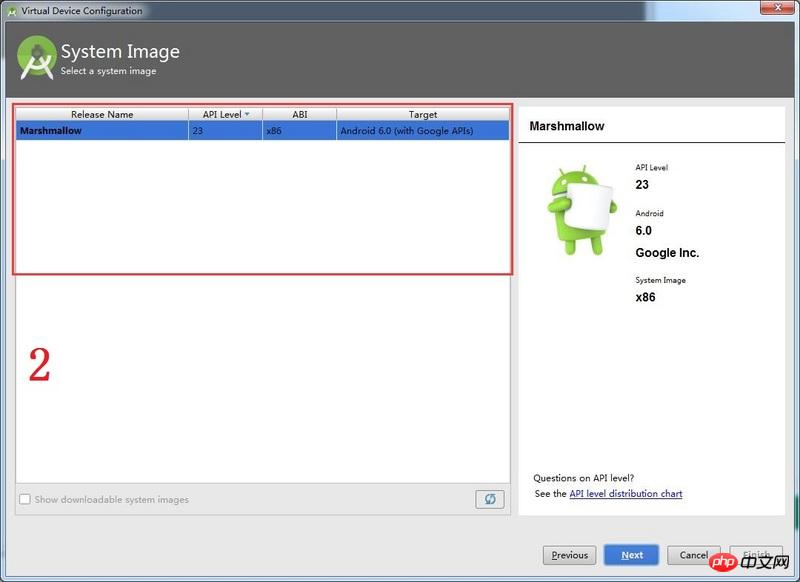Viewport: 800px width, 582px height.
Task: Enable Show downloadable system images checkbox
Action: pyautogui.click(x=24, y=499)
